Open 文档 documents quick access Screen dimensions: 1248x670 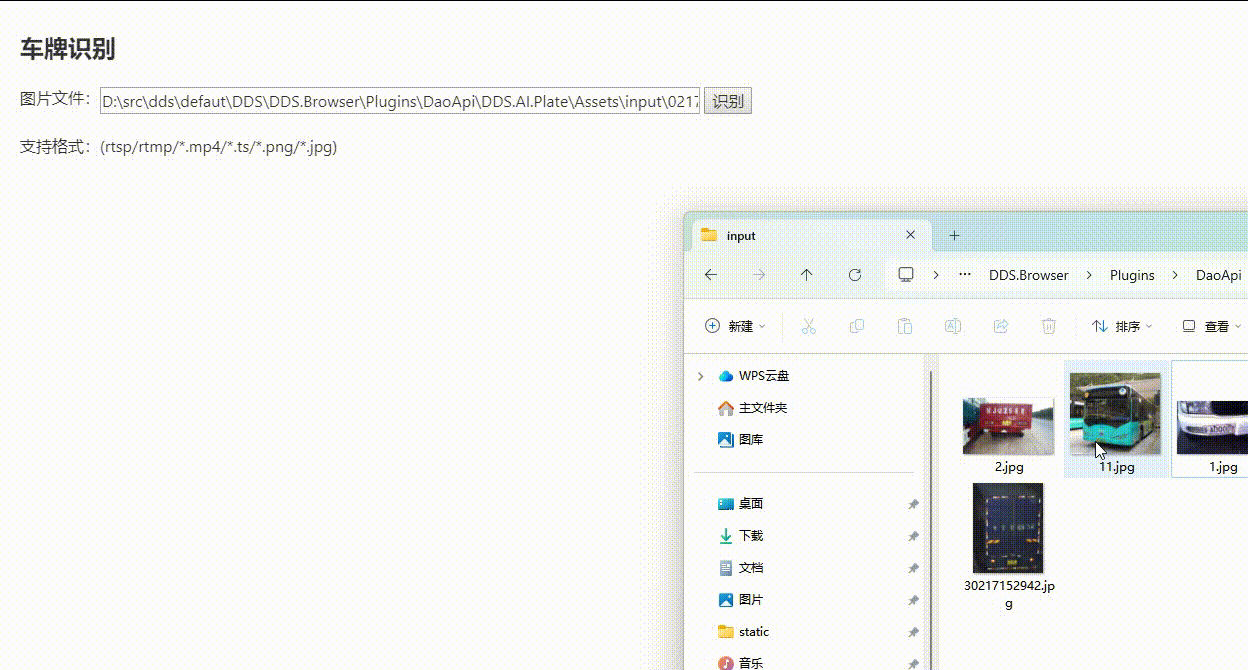(751, 568)
